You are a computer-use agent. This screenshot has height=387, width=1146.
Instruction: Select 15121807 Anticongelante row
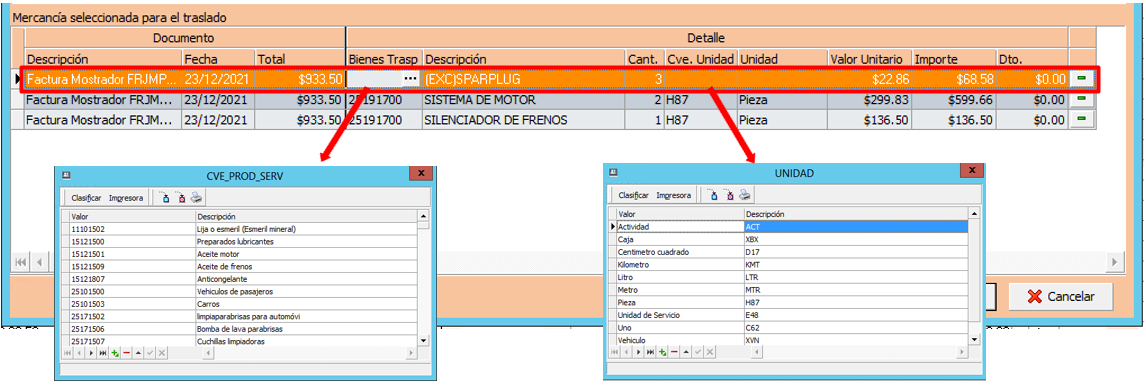241,279
